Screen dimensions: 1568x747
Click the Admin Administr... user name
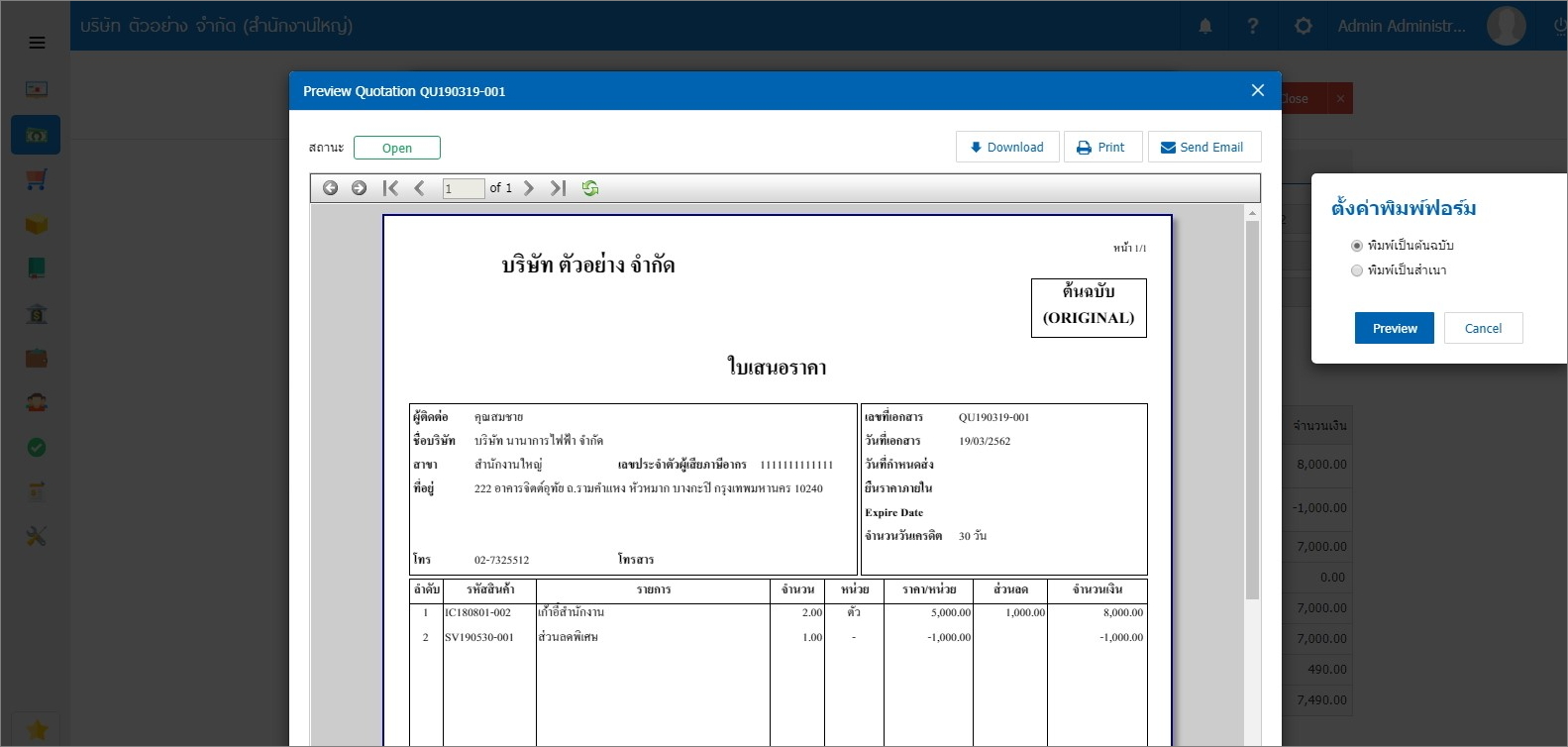1402,26
